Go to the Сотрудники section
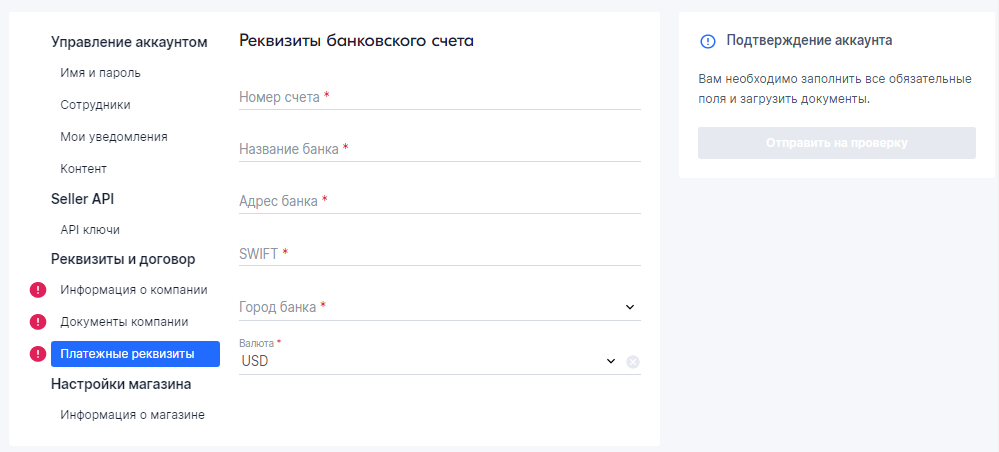 [x=96, y=105]
